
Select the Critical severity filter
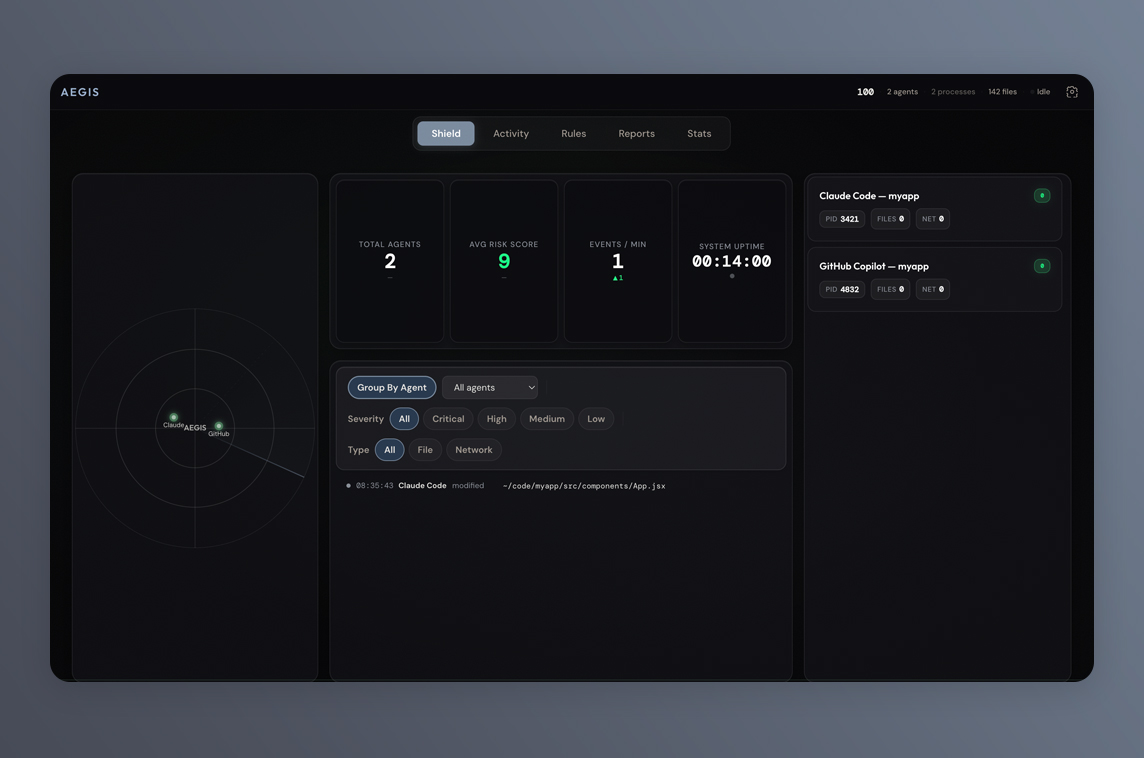pyautogui.click(x=448, y=419)
